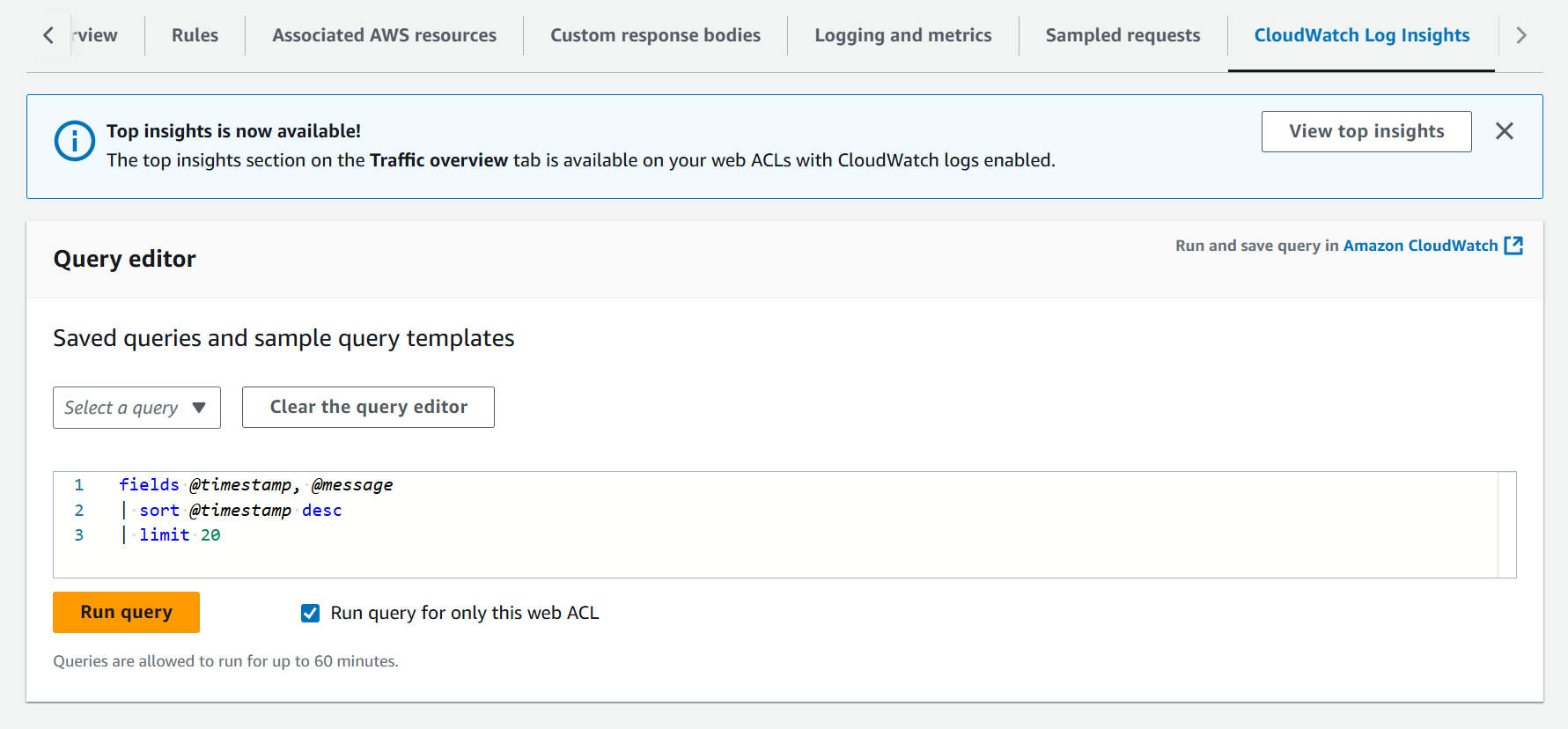Dismiss the Top insights banner
Image resolution: width=1568 pixels, height=729 pixels.
(x=1504, y=131)
